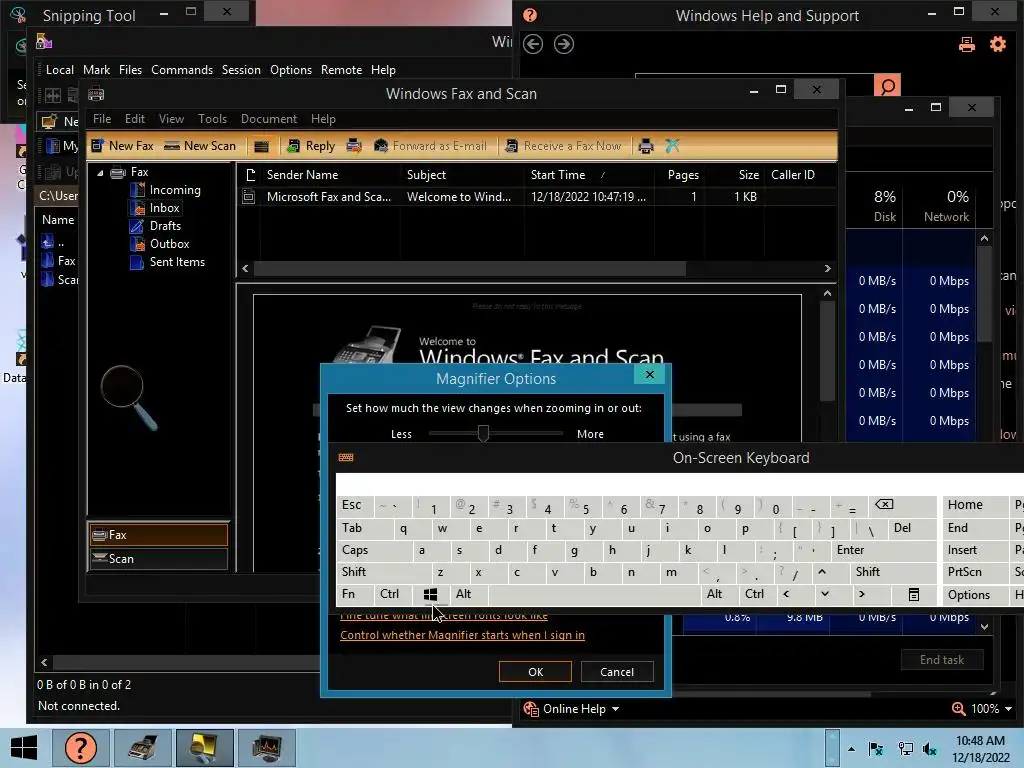Open the Windows Start button

click(x=24, y=748)
